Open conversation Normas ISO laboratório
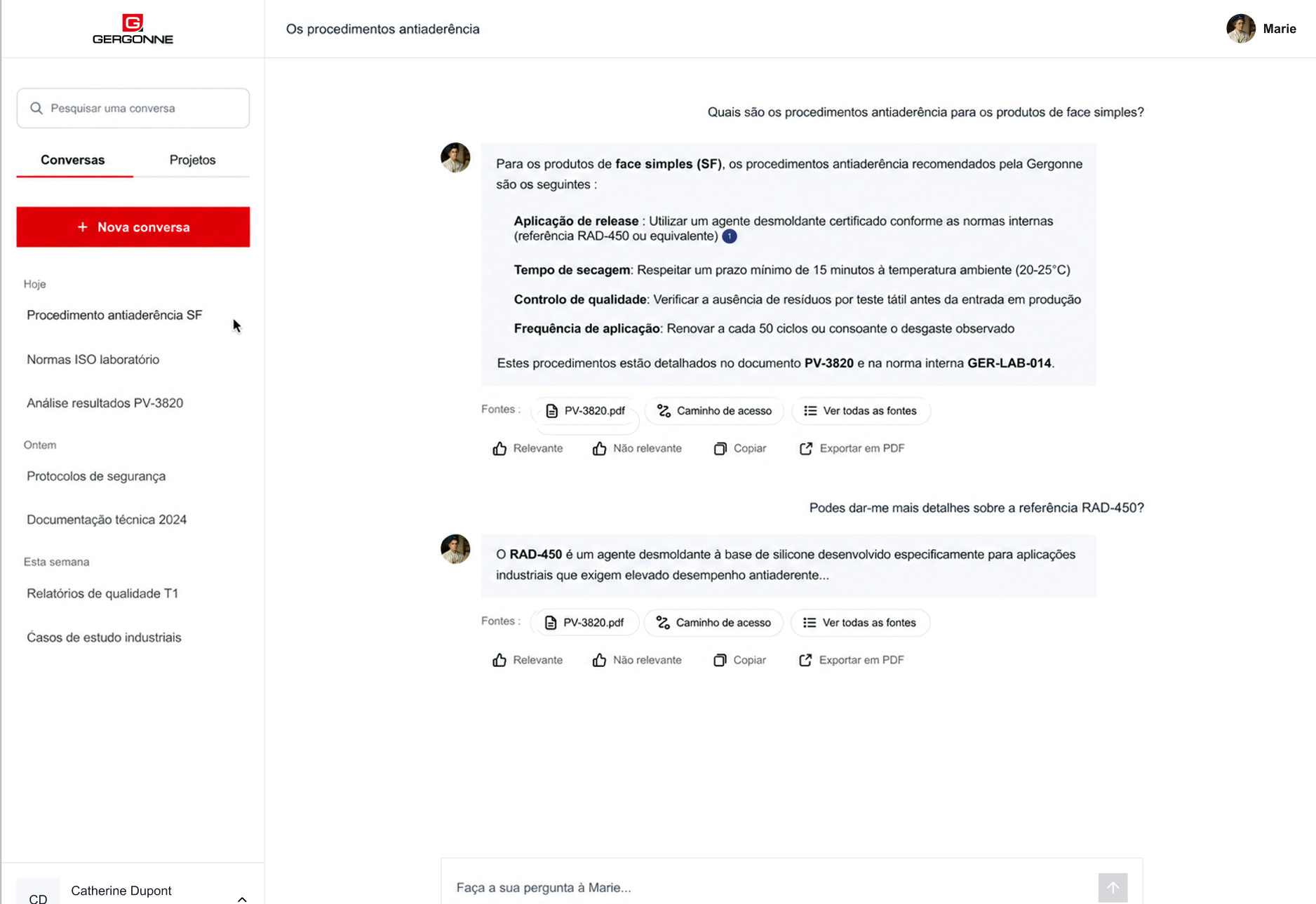This screenshot has height=904, width=1316. [93, 359]
